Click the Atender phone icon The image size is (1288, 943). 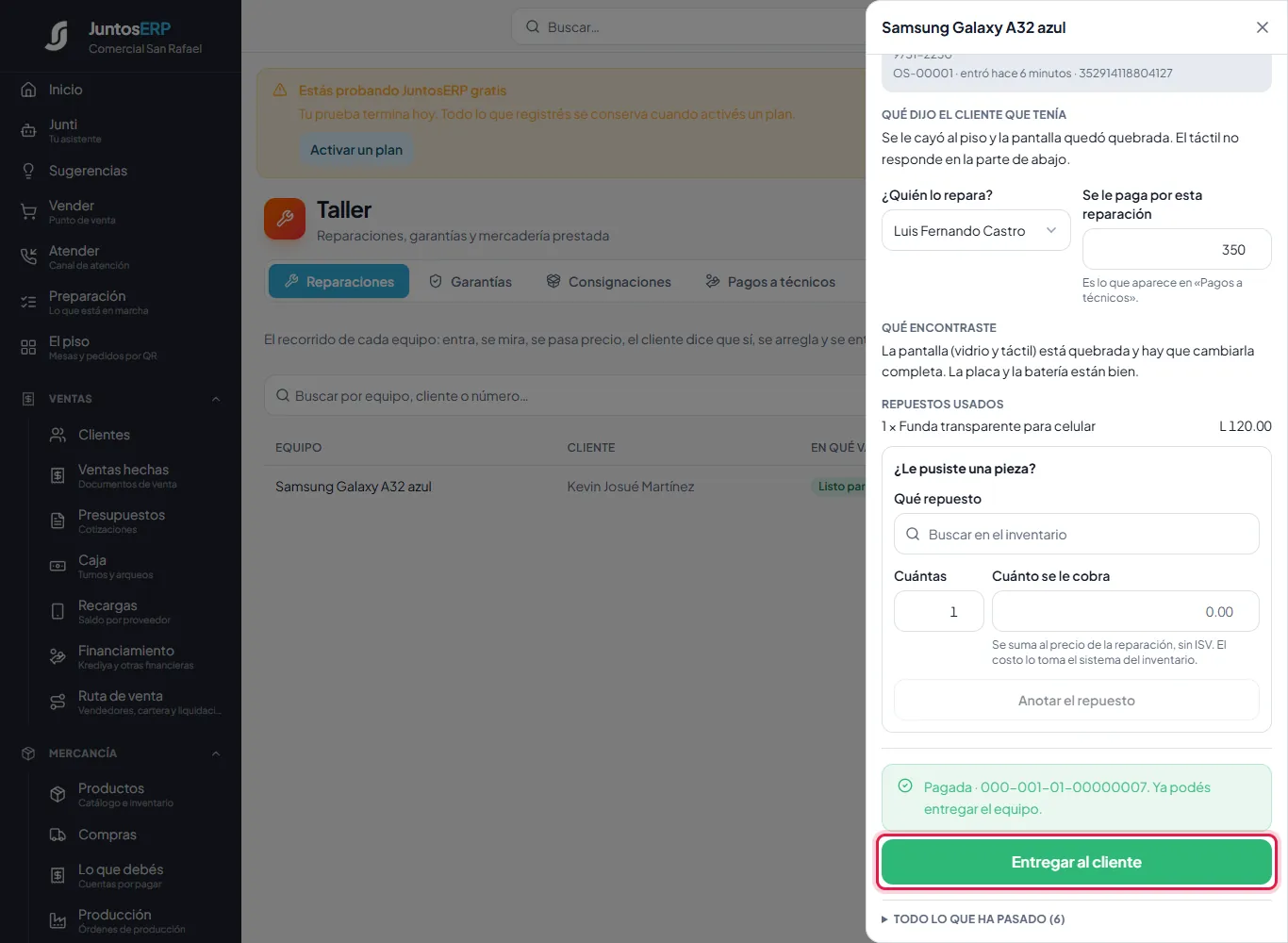tap(28, 256)
